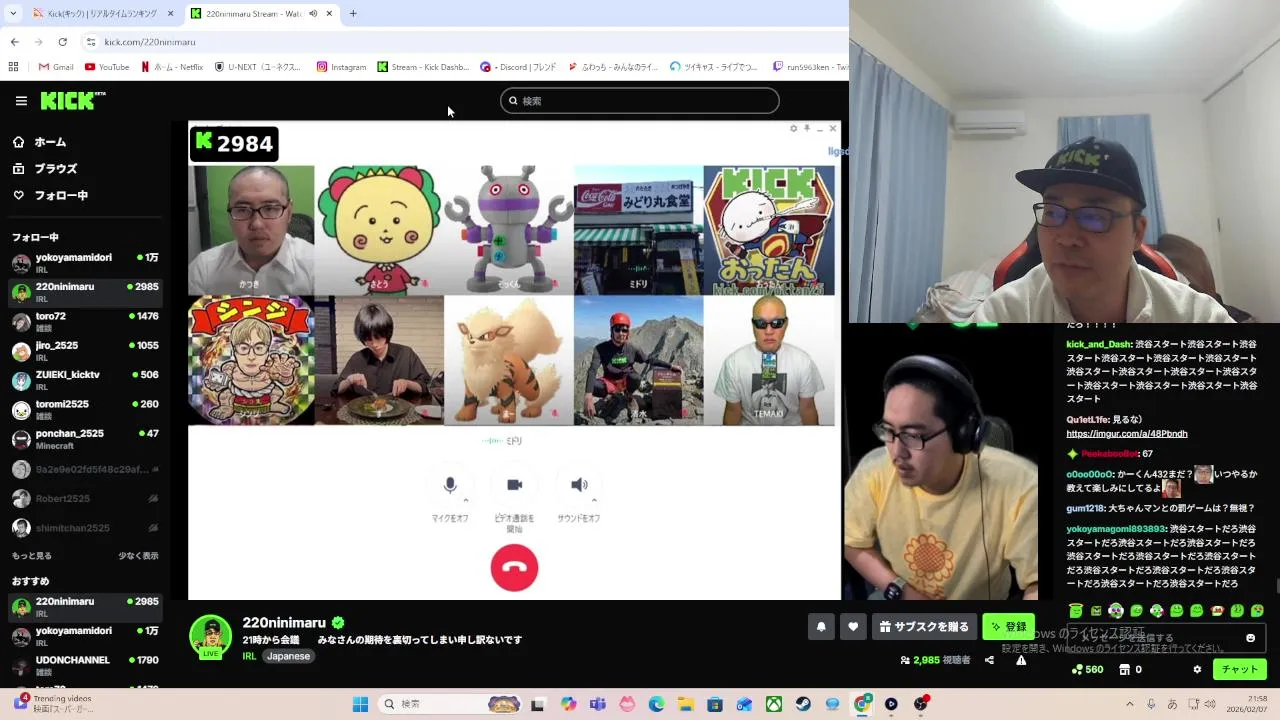Viewport: 1280px width, 720px height.
Task: Open toro72 channel in following list
Action: pyautogui.click(x=85, y=322)
